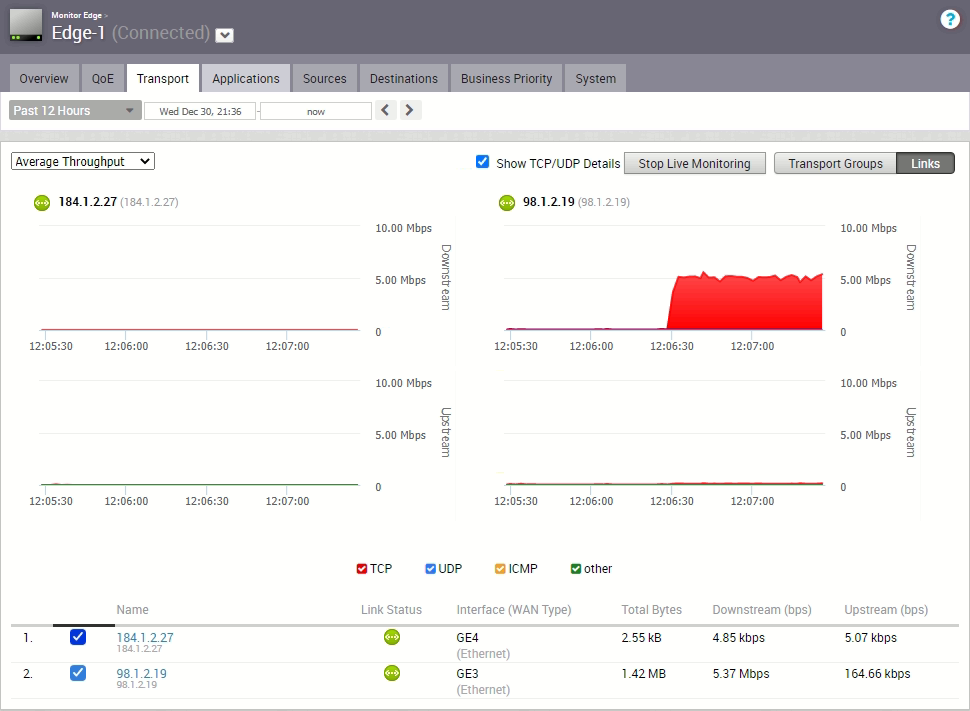Click the 1.42 MB total bytes cell
The width and height of the screenshot is (970, 711).
pyautogui.click(x=643, y=673)
